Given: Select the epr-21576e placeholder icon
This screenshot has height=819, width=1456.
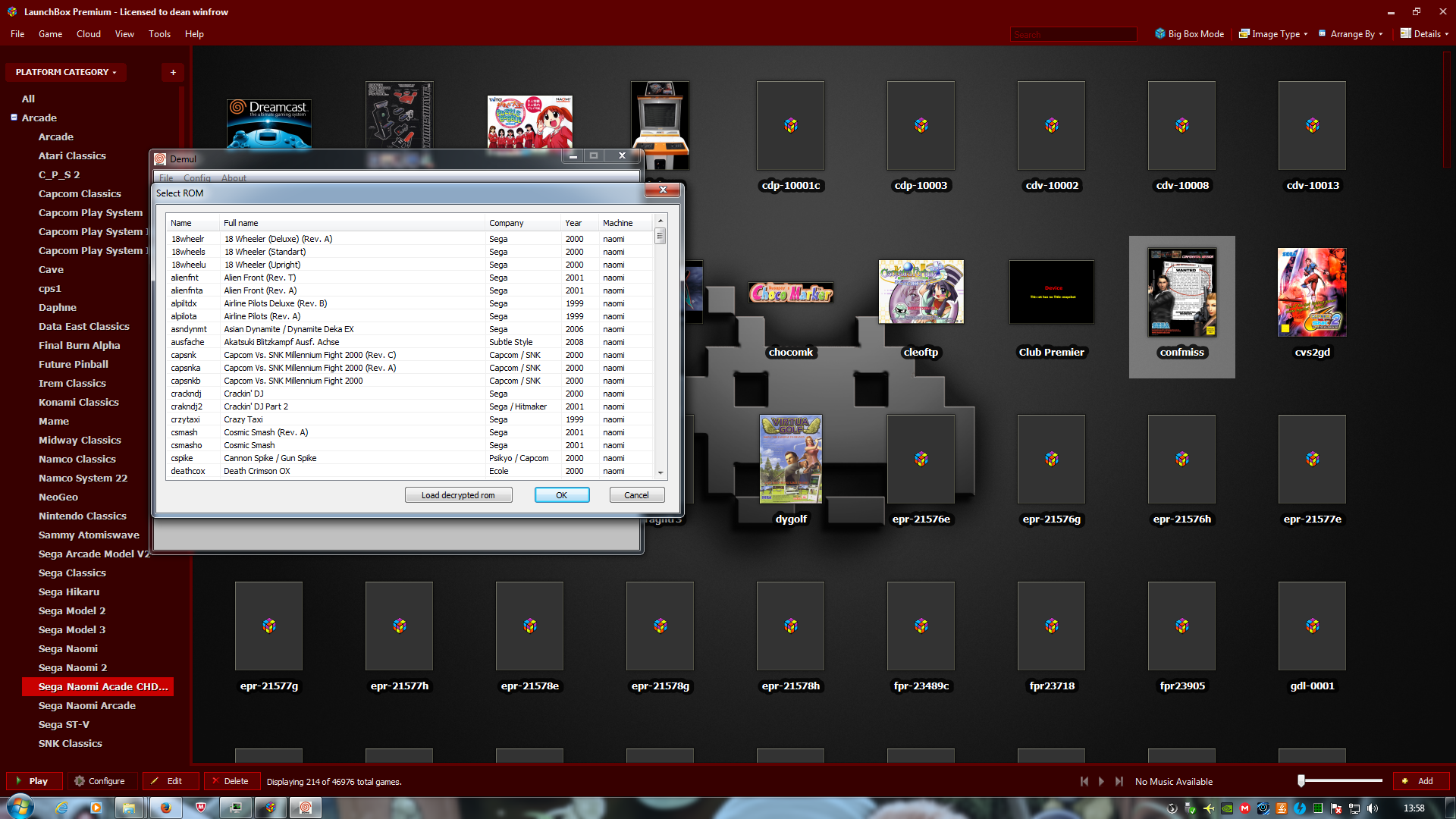Looking at the screenshot, I should 921,459.
